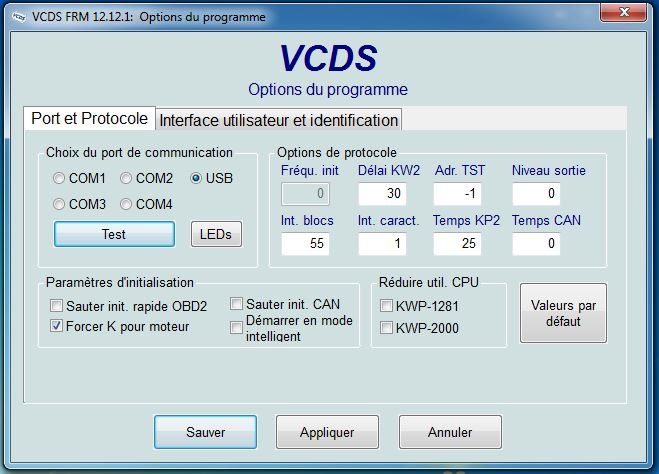
Task: Click the Sauver button
Action: point(206,432)
